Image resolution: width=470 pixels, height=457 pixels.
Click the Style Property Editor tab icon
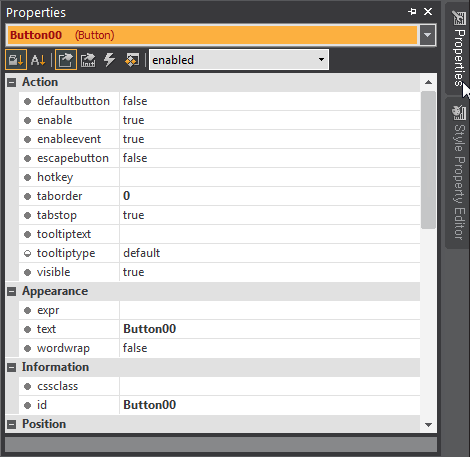pos(459,113)
